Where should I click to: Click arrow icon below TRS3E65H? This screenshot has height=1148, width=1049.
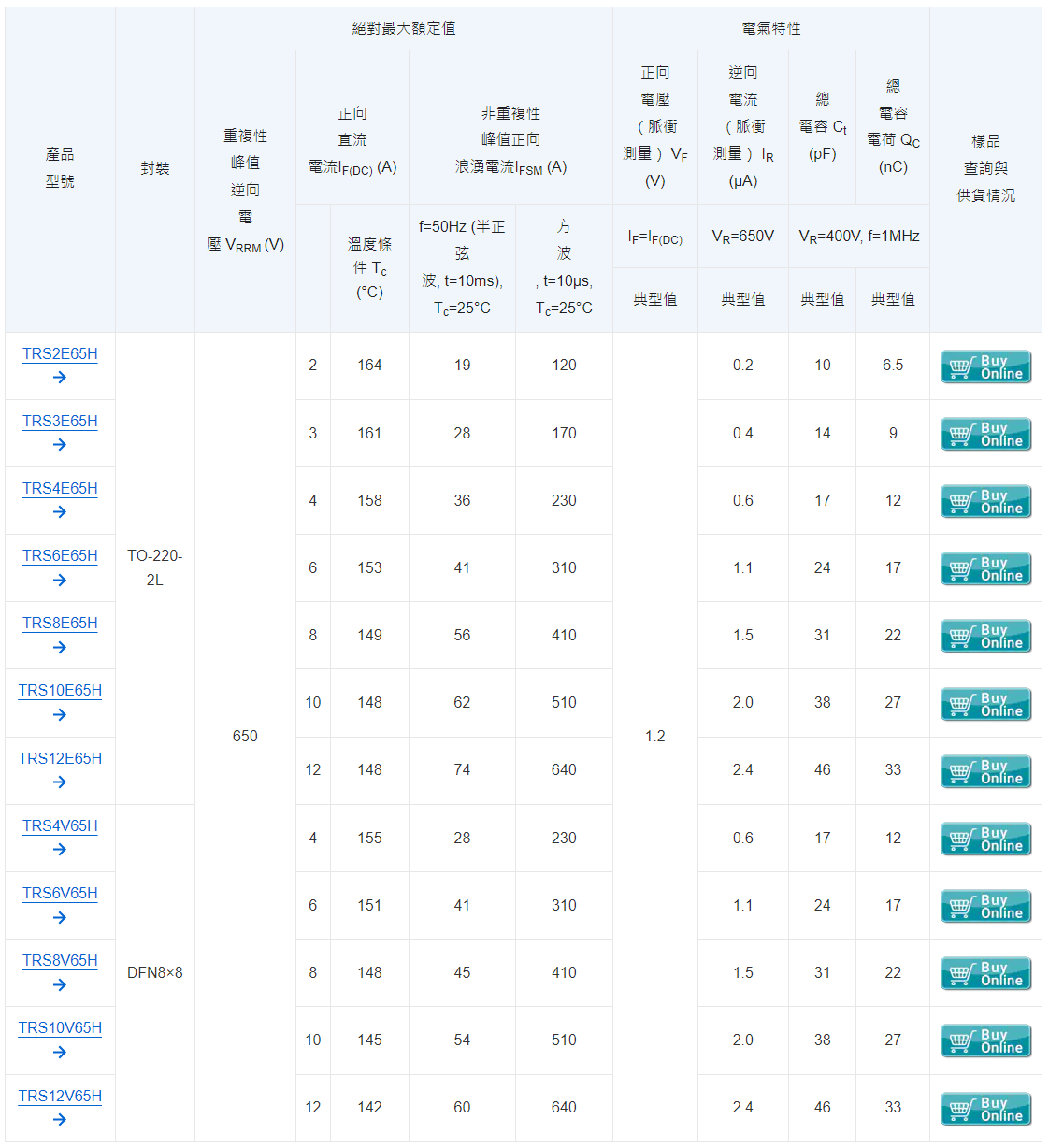coord(60,445)
